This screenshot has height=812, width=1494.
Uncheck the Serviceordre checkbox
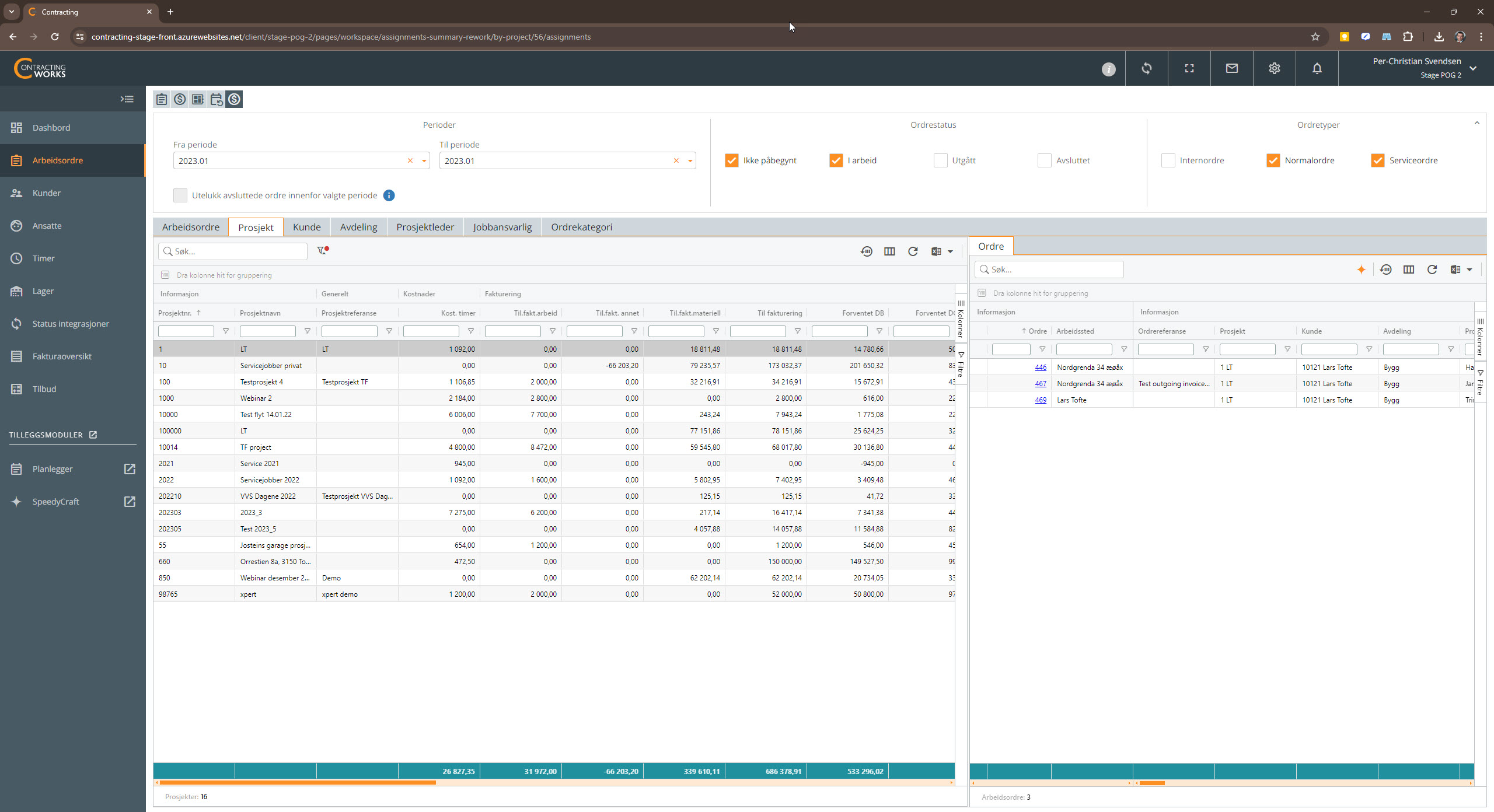[x=1378, y=160]
